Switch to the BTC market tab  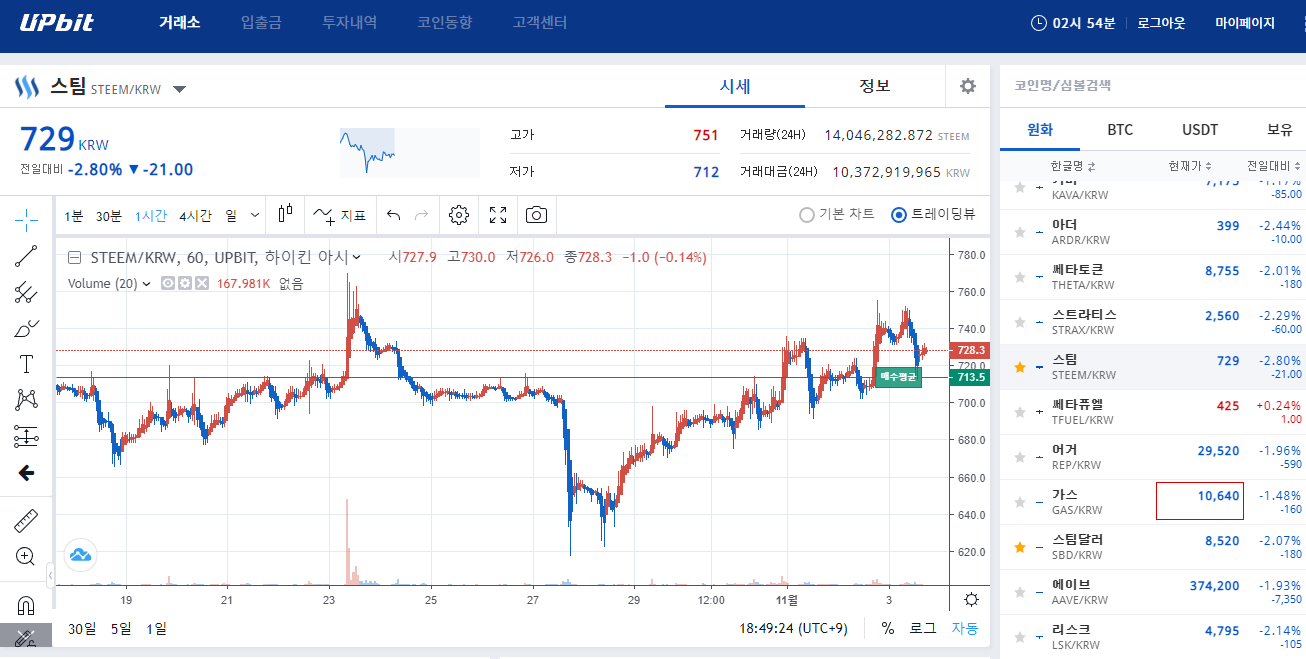(x=1120, y=129)
